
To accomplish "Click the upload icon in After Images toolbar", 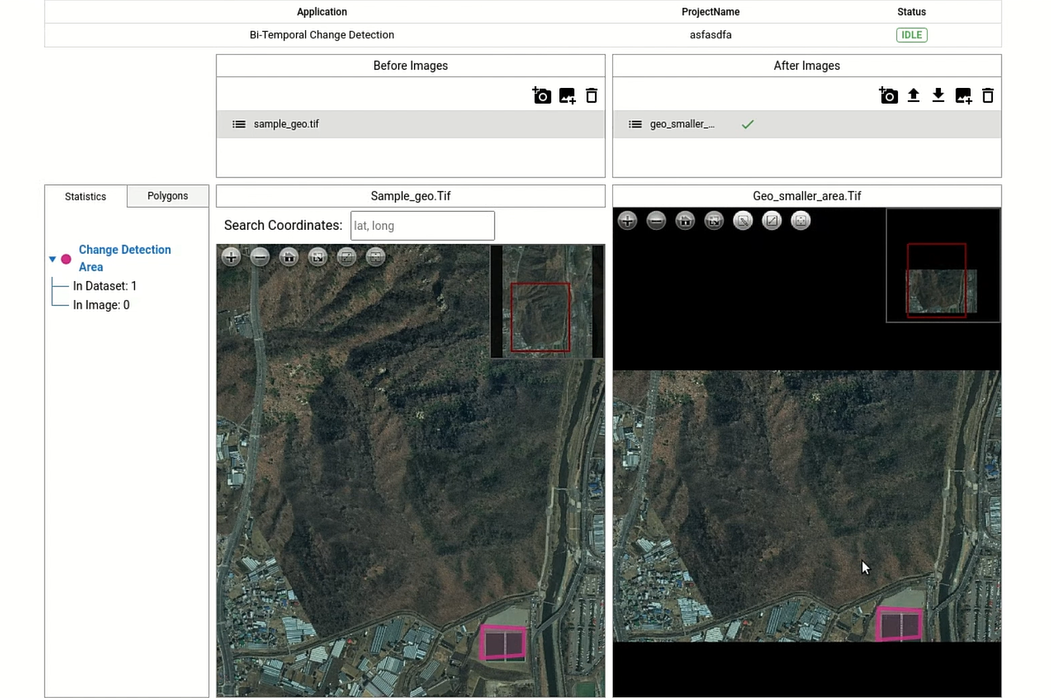I will tap(913, 95).
